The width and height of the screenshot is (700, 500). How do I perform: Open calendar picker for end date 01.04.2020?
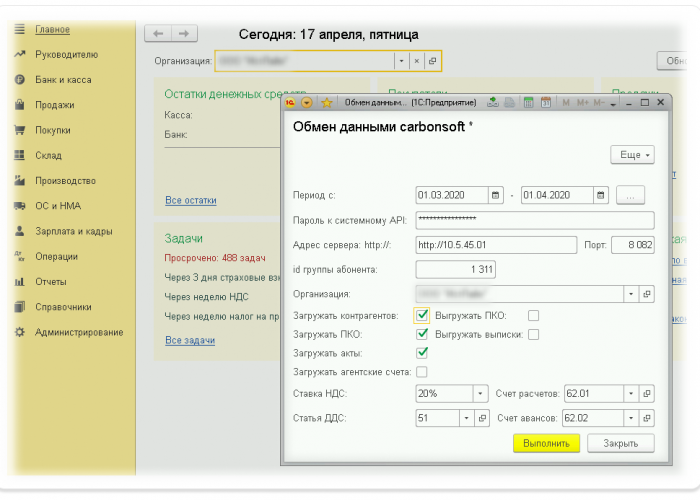click(x=601, y=196)
